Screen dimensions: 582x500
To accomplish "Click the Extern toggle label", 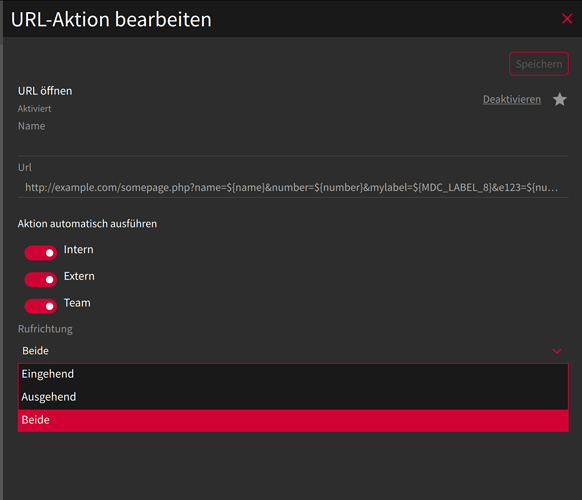I will [79, 276].
